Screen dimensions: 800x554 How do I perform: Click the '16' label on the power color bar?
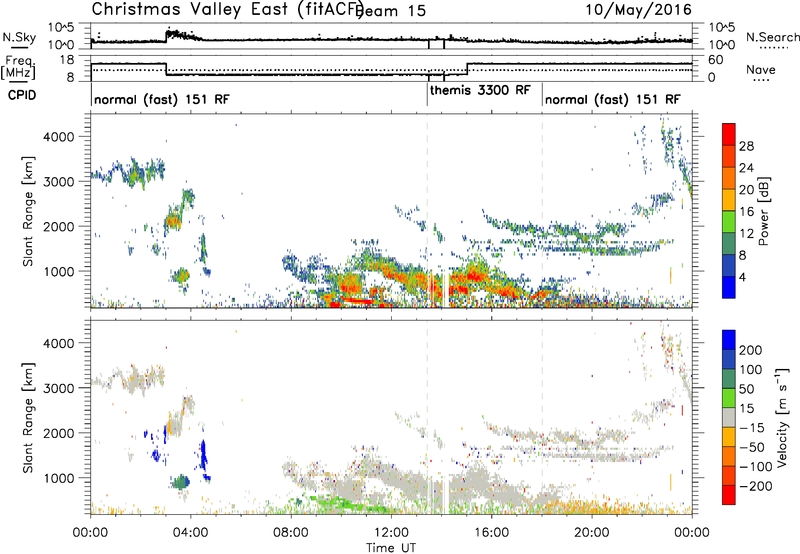coord(746,211)
